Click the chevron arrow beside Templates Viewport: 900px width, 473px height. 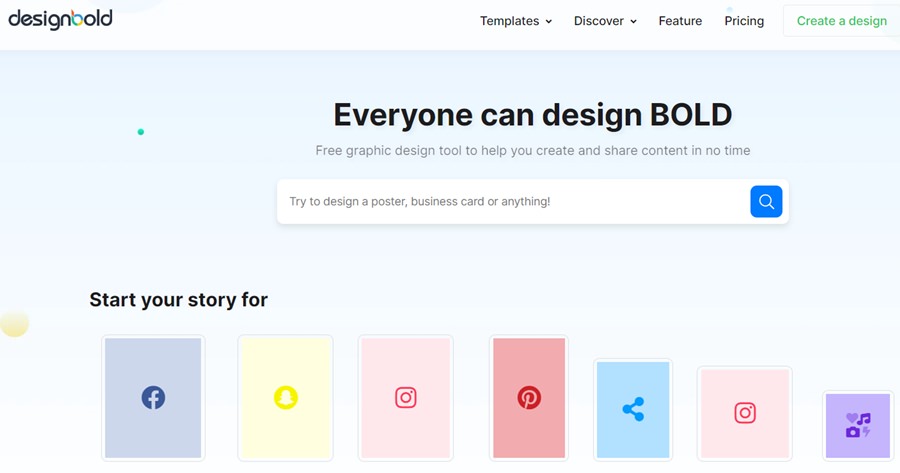[x=549, y=22]
